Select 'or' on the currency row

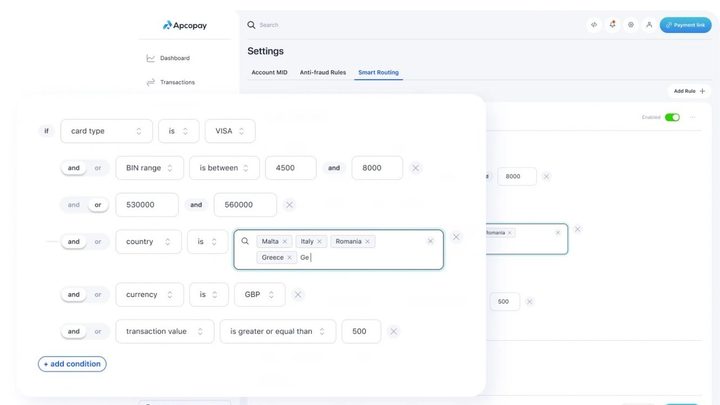coord(98,295)
